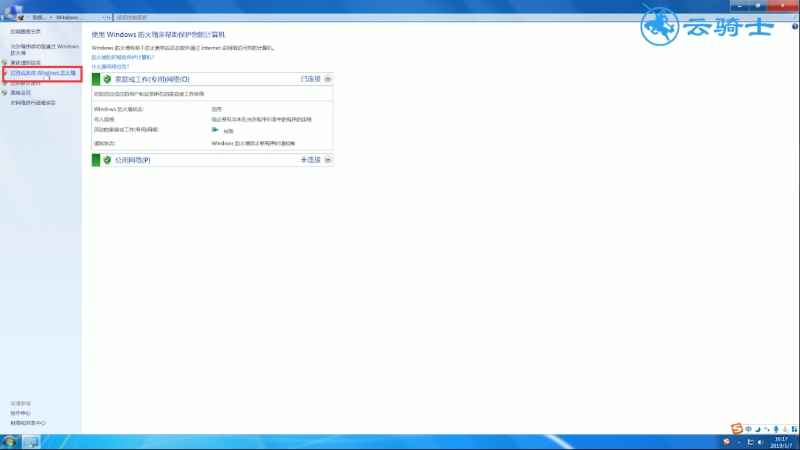Viewport: 800px width, 450px height.
Task: Click refresh button beside address bar
Action: 109,17
